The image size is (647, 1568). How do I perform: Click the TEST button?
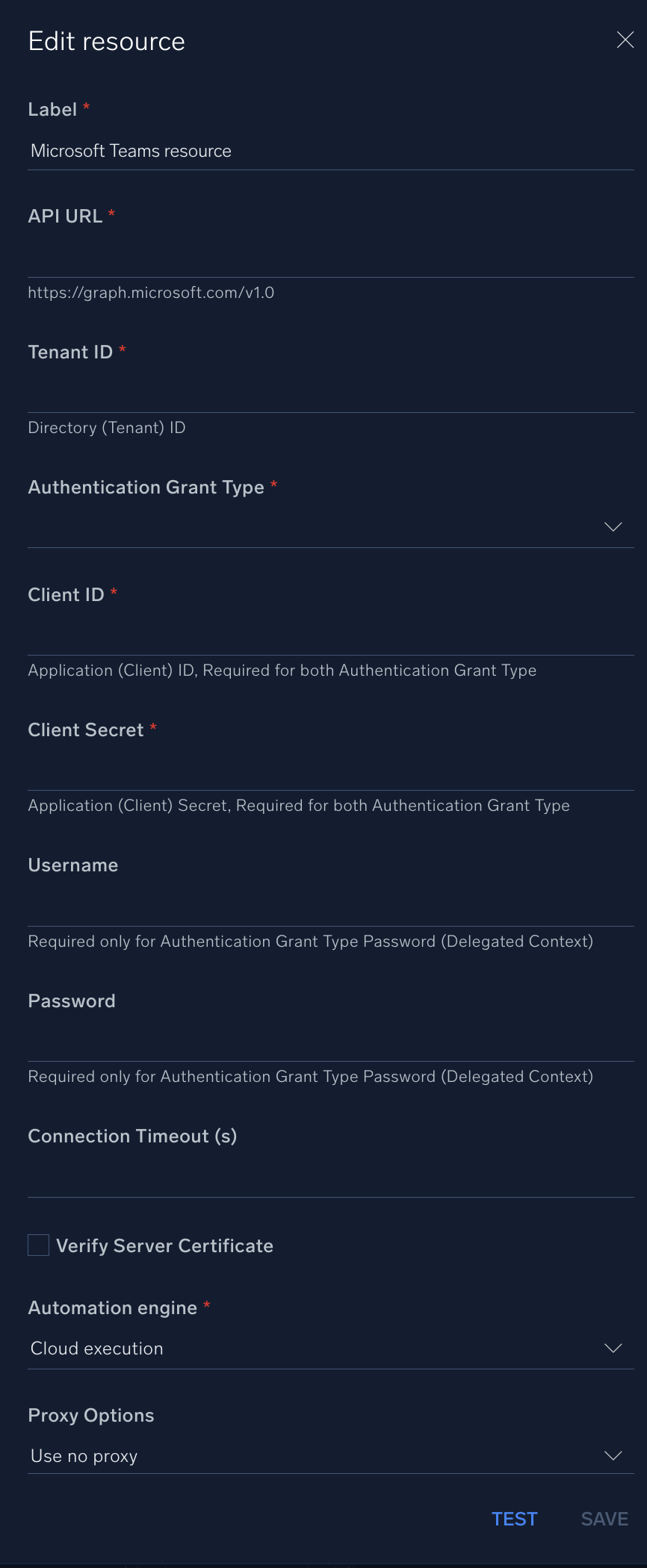click(514, 1518)
